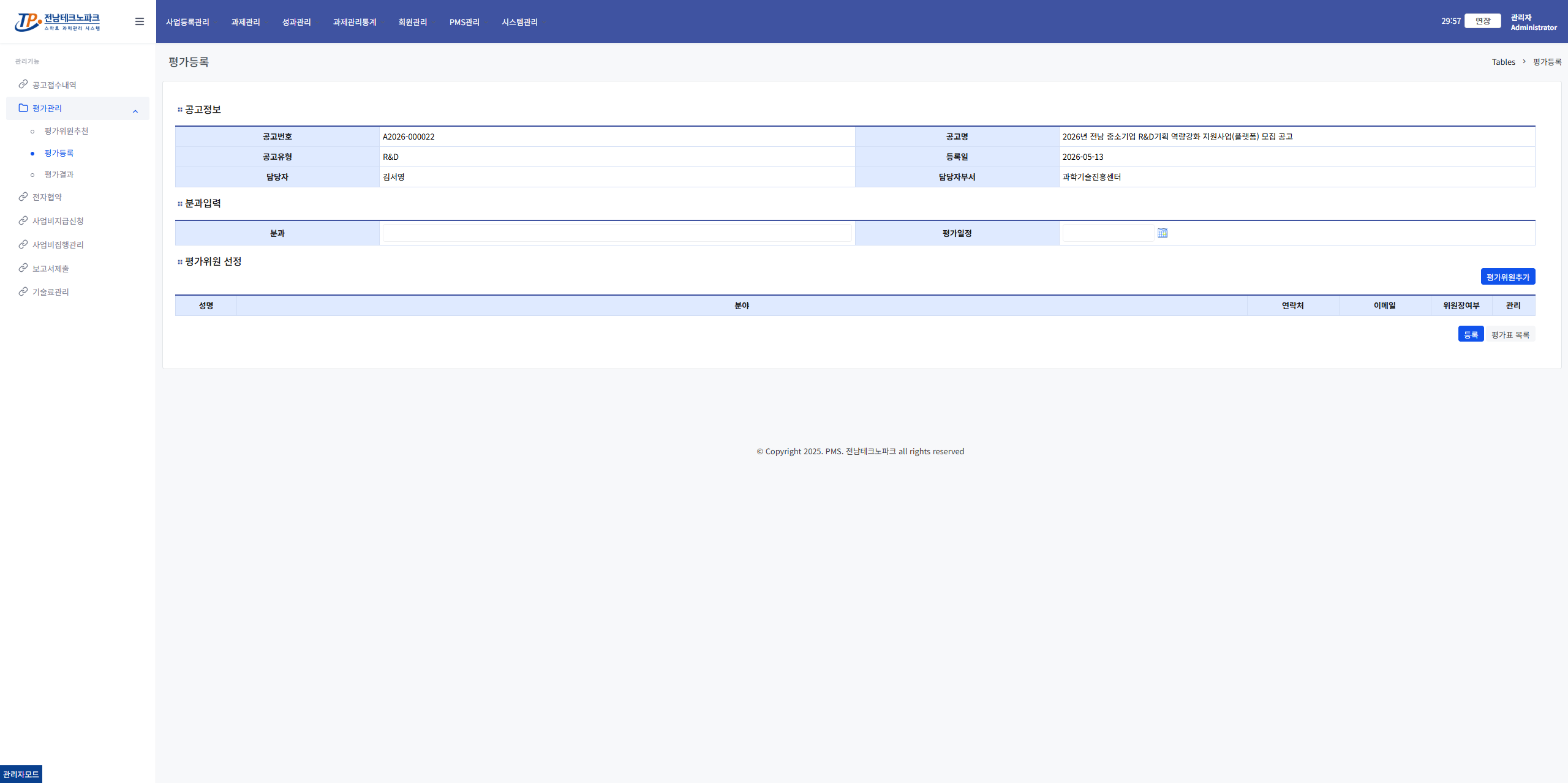The image size is (1568, 783).
Task: Click the link icon beside 사업비지급신청
Action: pos(23,220)
